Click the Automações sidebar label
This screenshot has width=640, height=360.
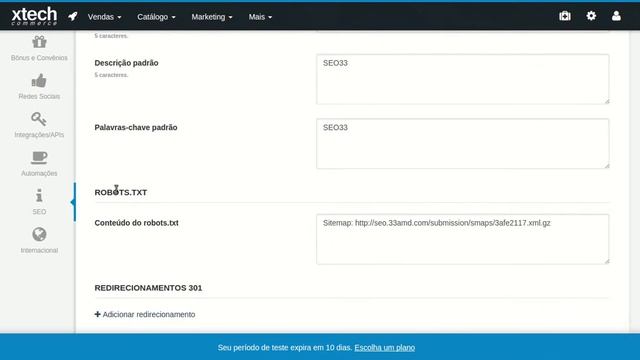(39, 173)
